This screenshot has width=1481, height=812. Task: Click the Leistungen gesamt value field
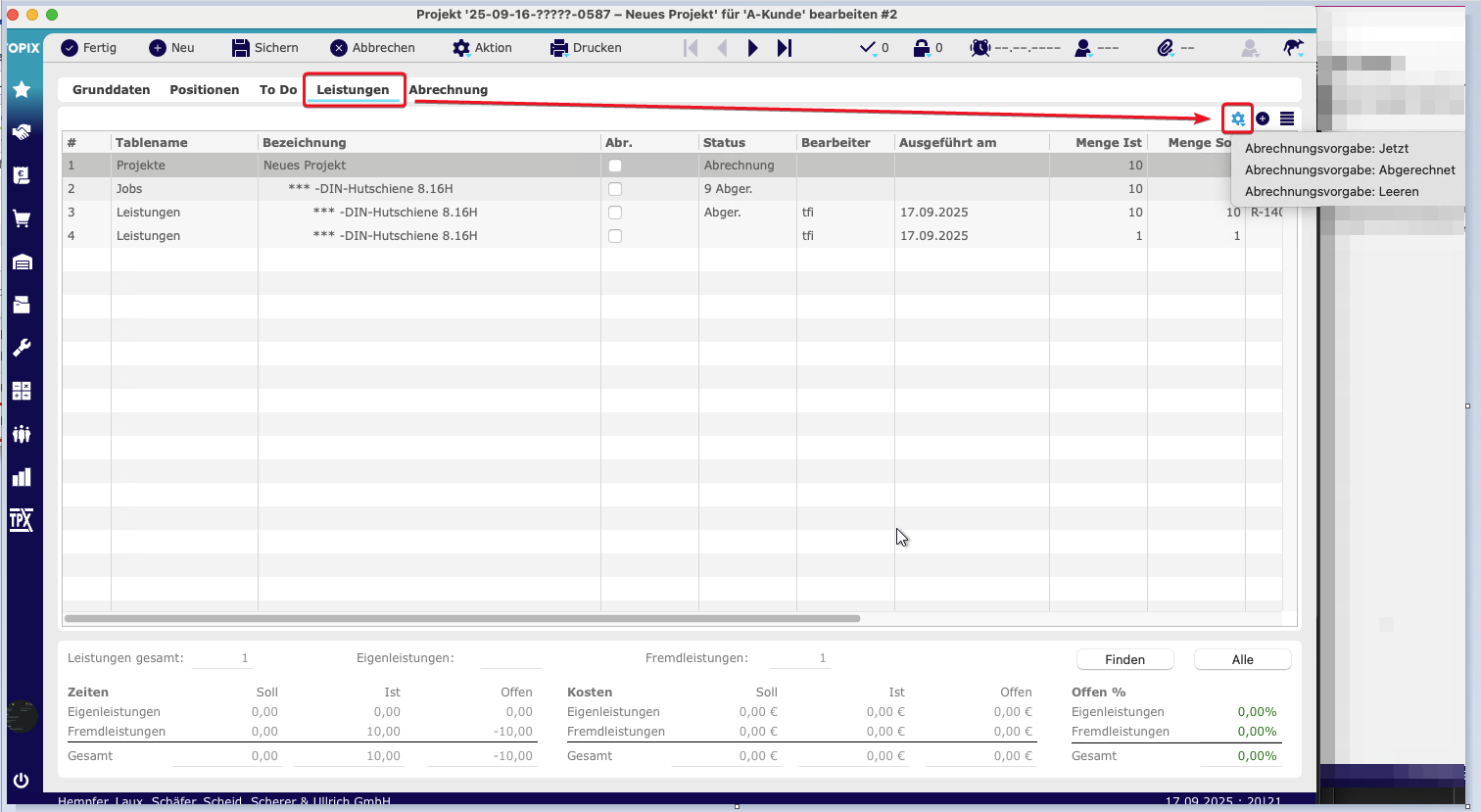pos(221,659)
